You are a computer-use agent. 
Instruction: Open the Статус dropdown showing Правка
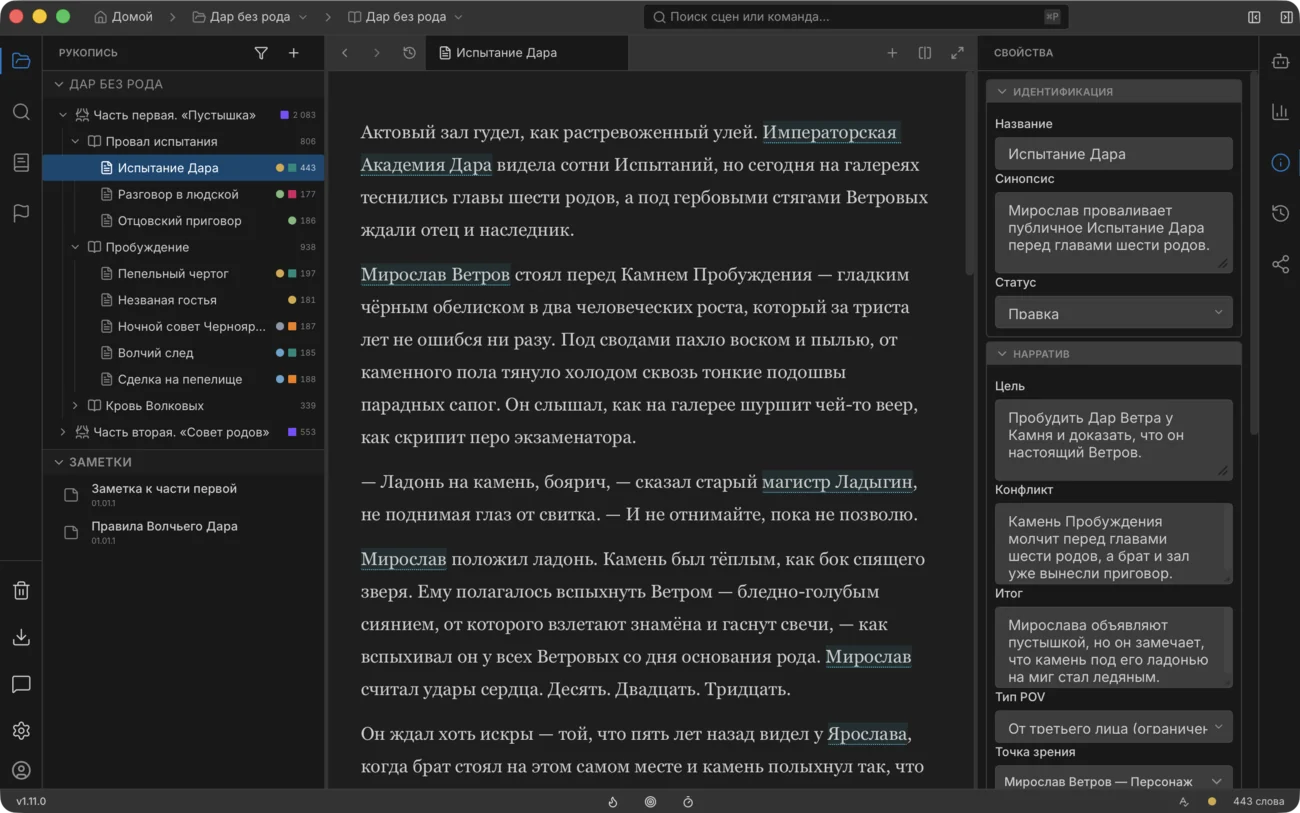tap(1113, 313)
